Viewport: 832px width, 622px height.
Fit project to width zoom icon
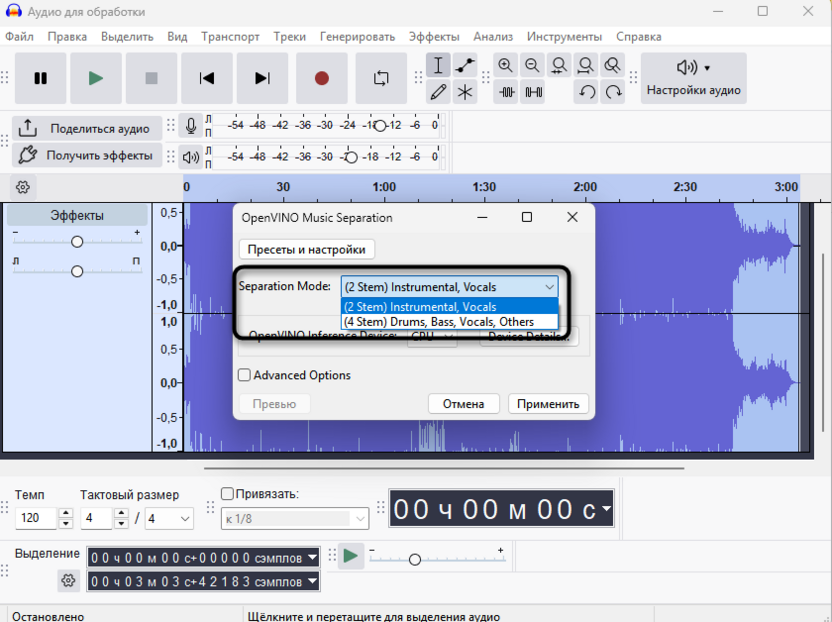coord(586,65)
